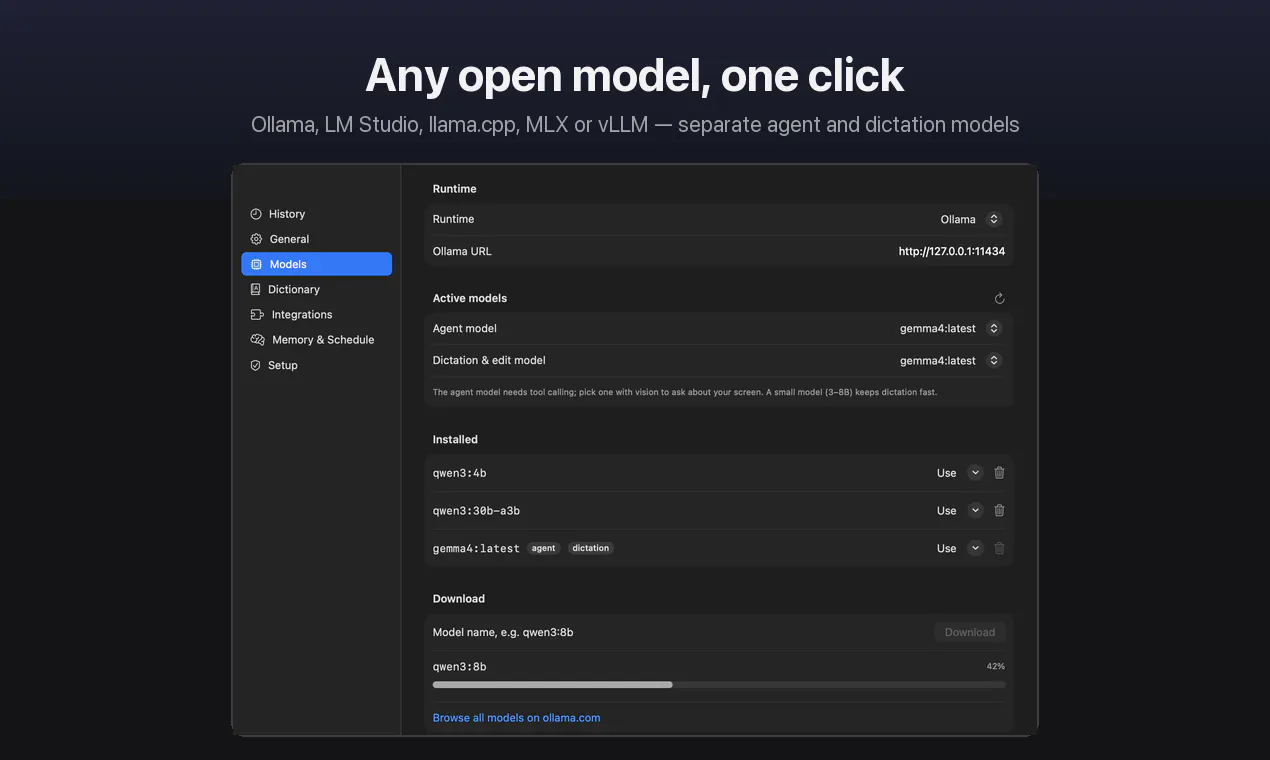Switch to Memory & Schedule tab

[x=316, y=340]
